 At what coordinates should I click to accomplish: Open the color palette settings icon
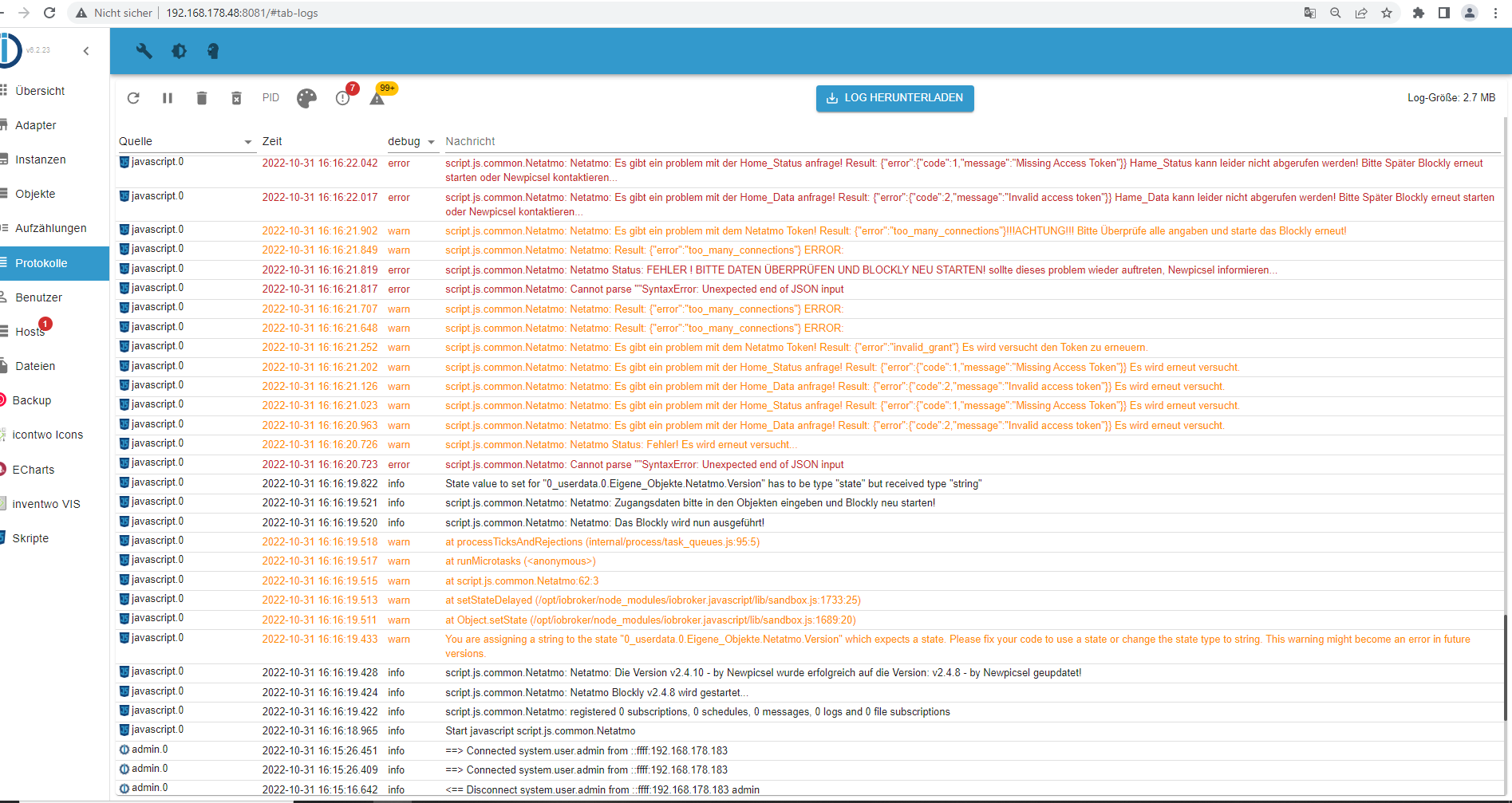[306, 98]
